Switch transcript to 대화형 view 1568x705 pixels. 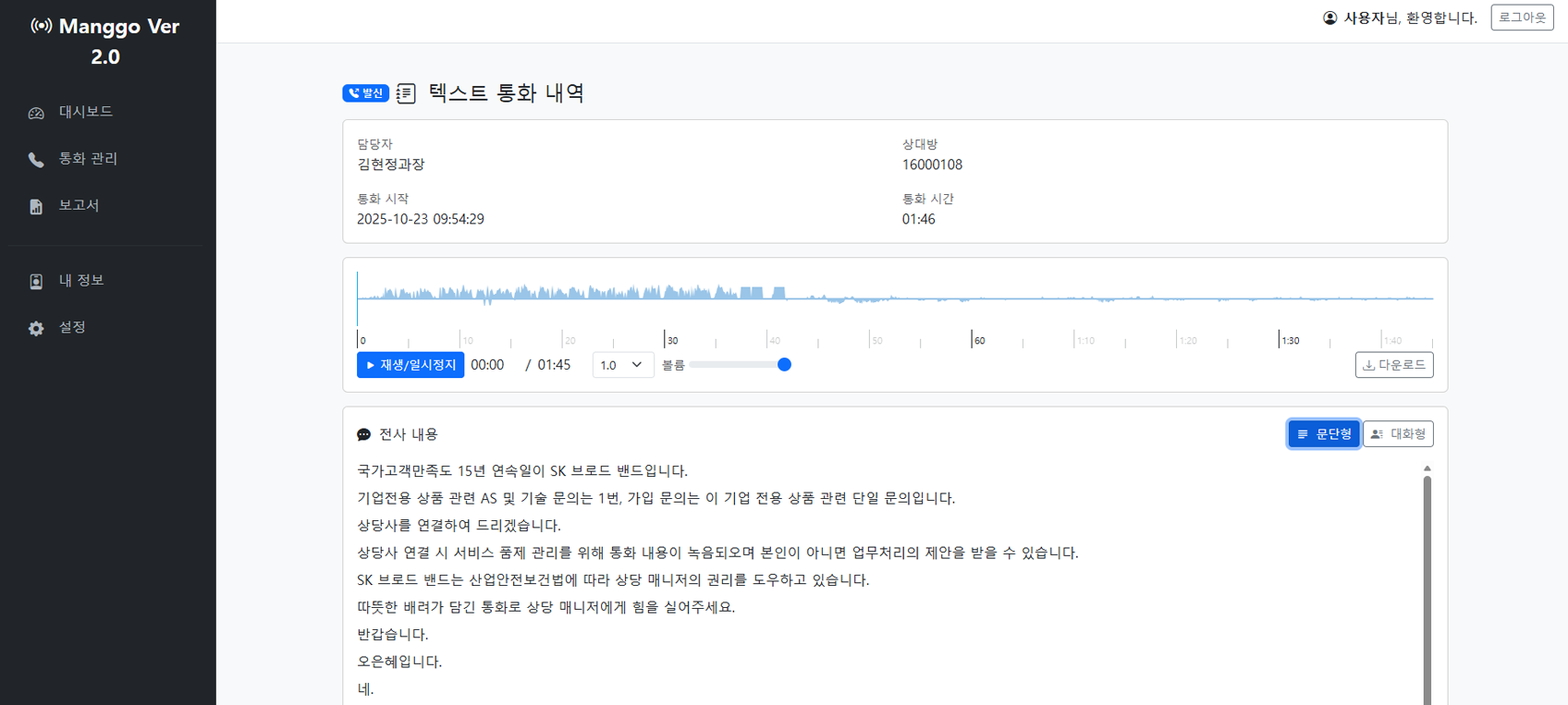(x=1398, y=434)
